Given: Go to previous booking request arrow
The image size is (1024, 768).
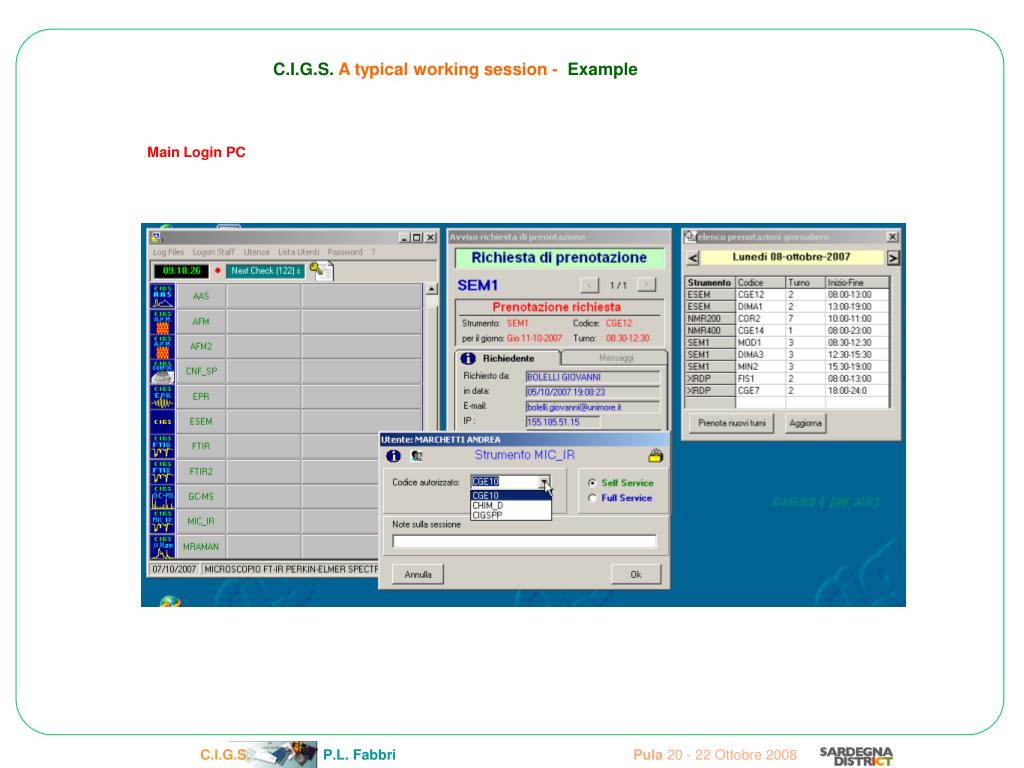Looking at the screenshot, I should click(589, 285).
